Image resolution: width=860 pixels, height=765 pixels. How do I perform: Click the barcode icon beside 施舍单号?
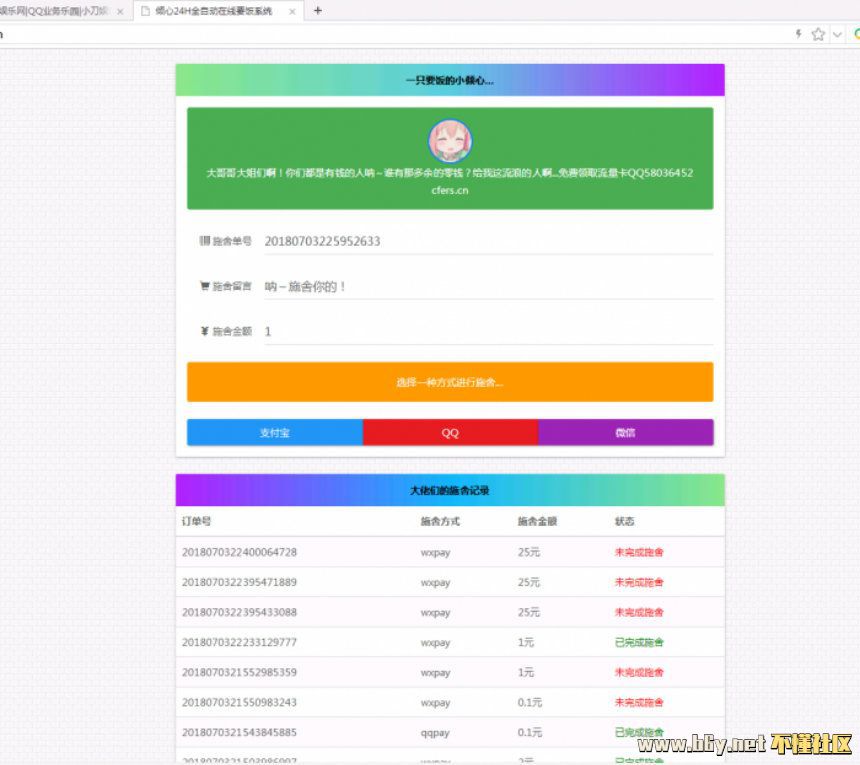coord(205,241)
